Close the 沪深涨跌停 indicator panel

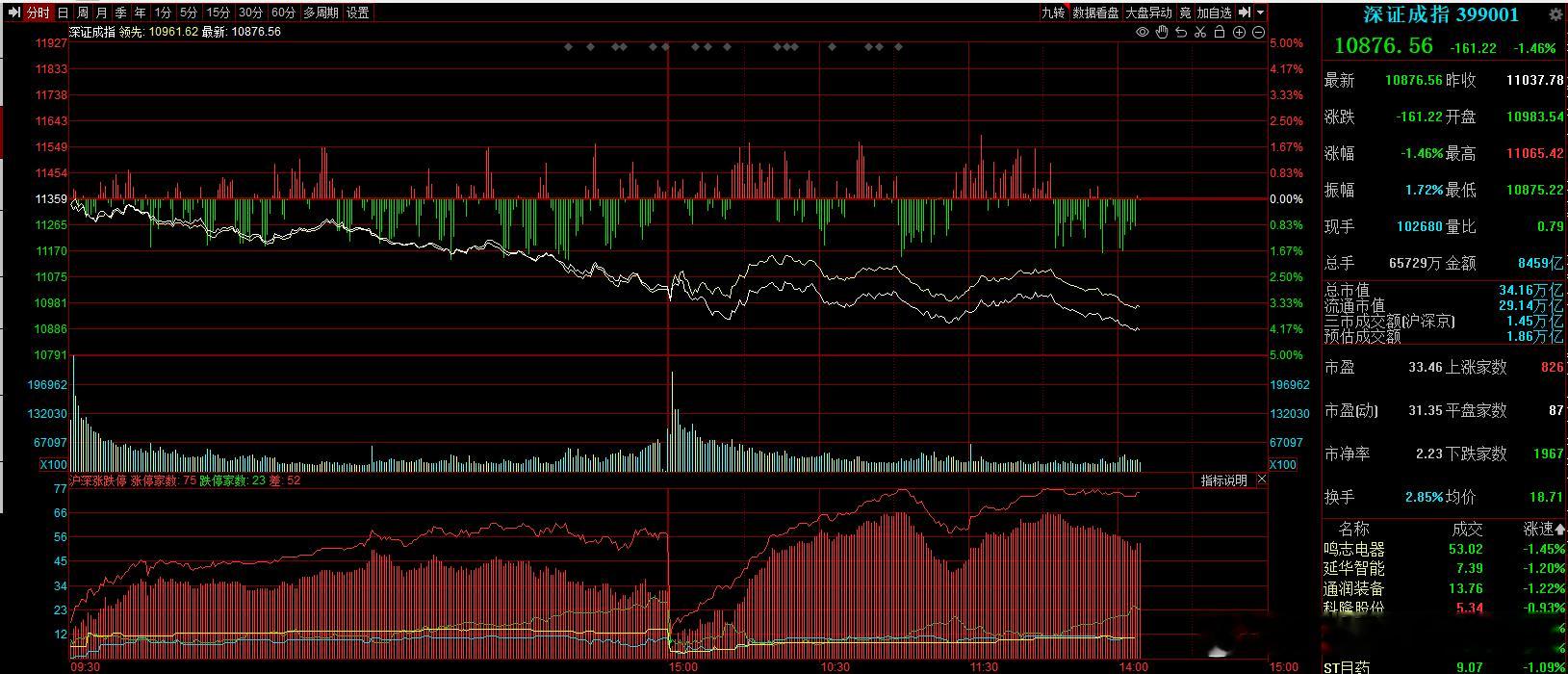click(1261, 480)
